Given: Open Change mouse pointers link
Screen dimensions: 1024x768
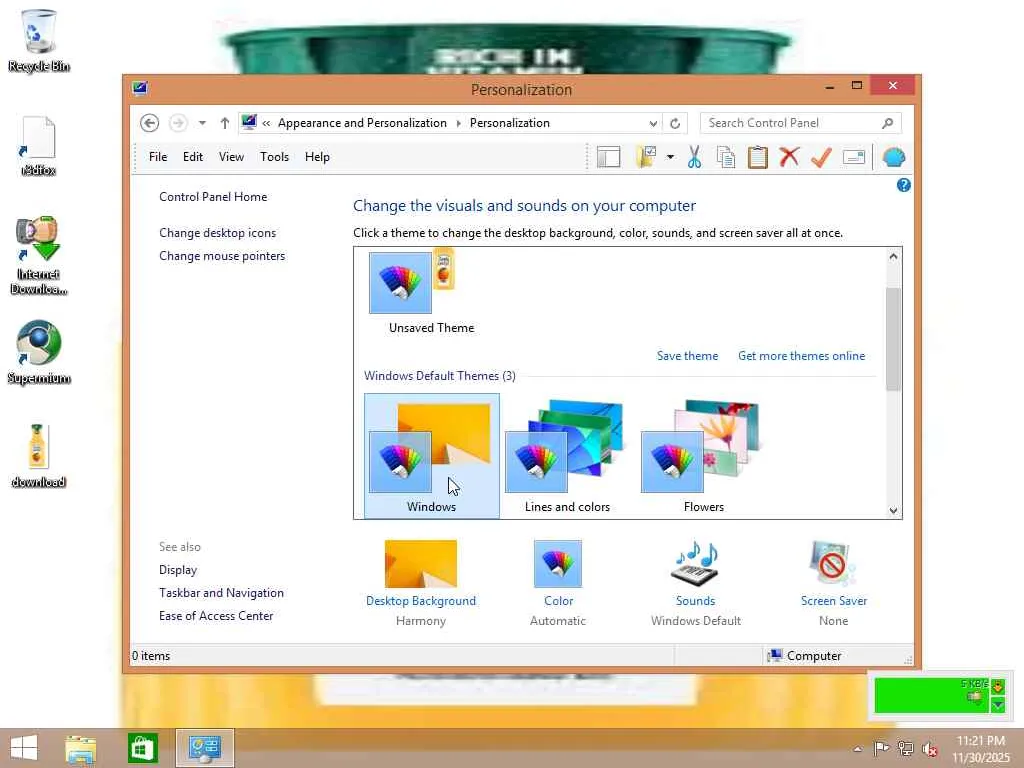Looking at the screenshot, I should pyautogui.click(x=222, y=256).
